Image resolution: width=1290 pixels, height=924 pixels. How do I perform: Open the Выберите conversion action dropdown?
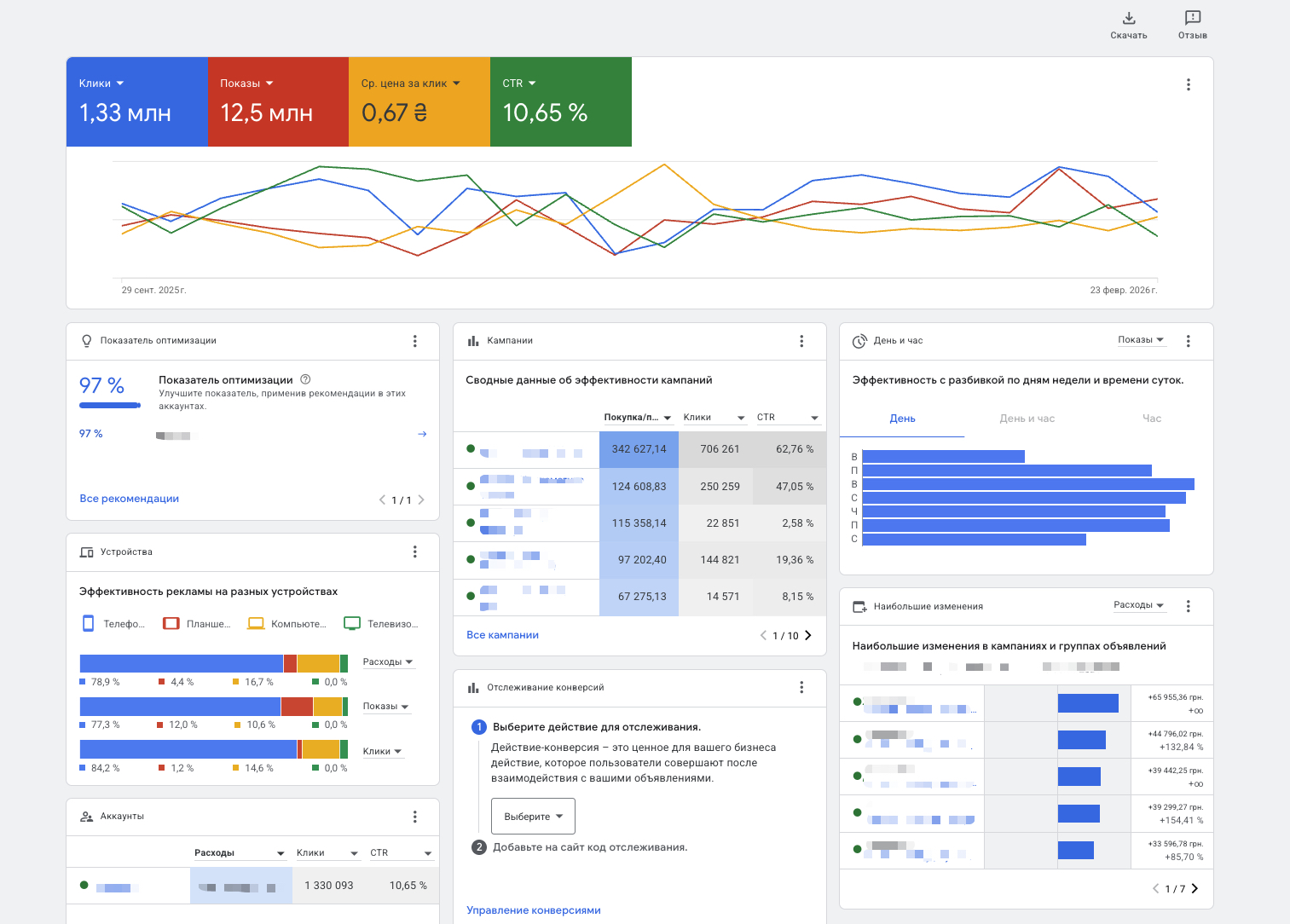point(533,817)
